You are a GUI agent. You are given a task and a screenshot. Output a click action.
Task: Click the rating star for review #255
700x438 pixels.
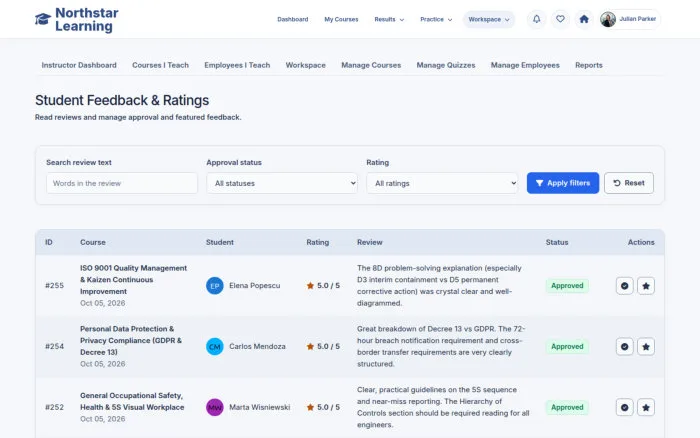310,286
